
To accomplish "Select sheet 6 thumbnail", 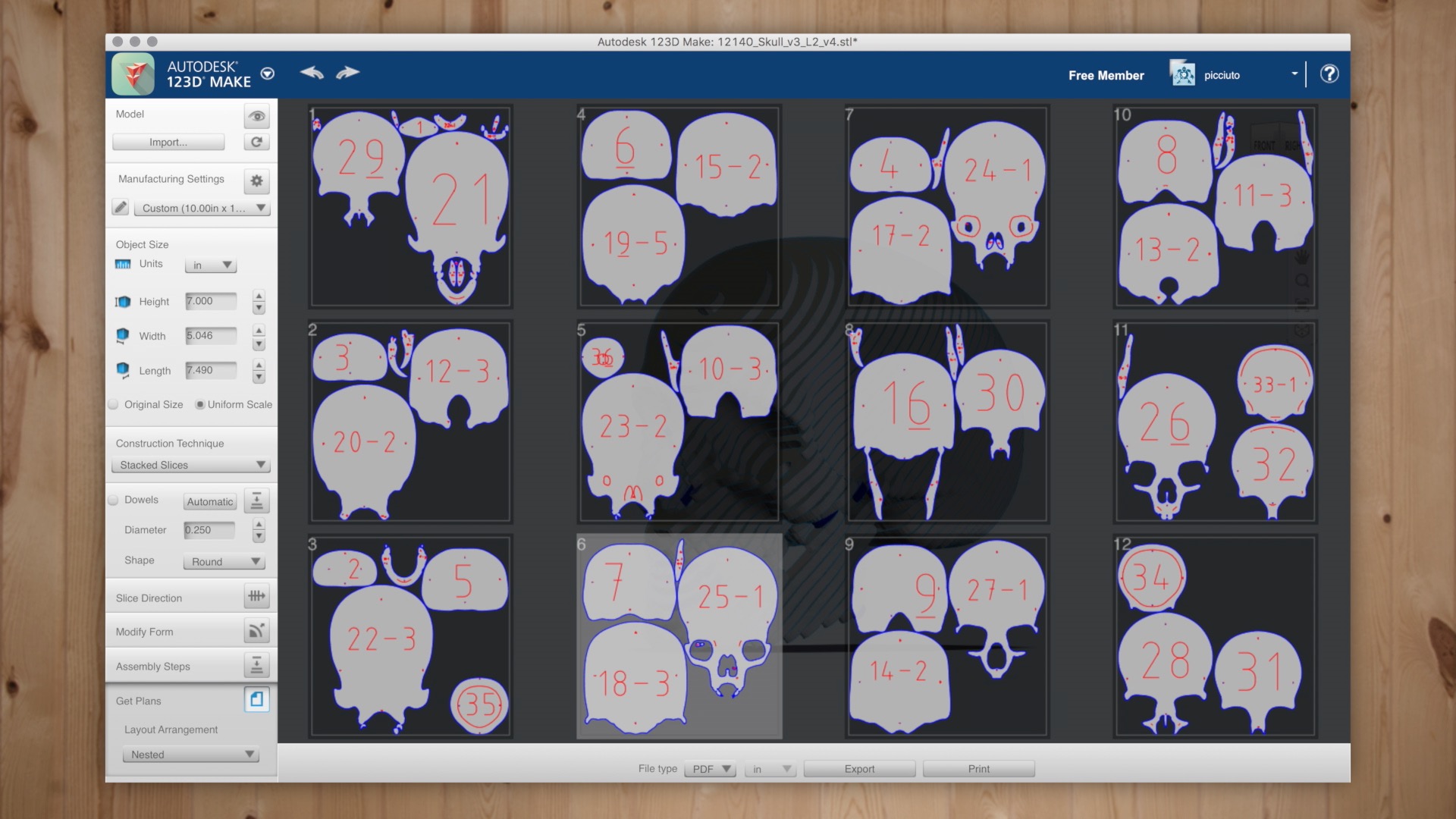I will [x=679, y=637].
